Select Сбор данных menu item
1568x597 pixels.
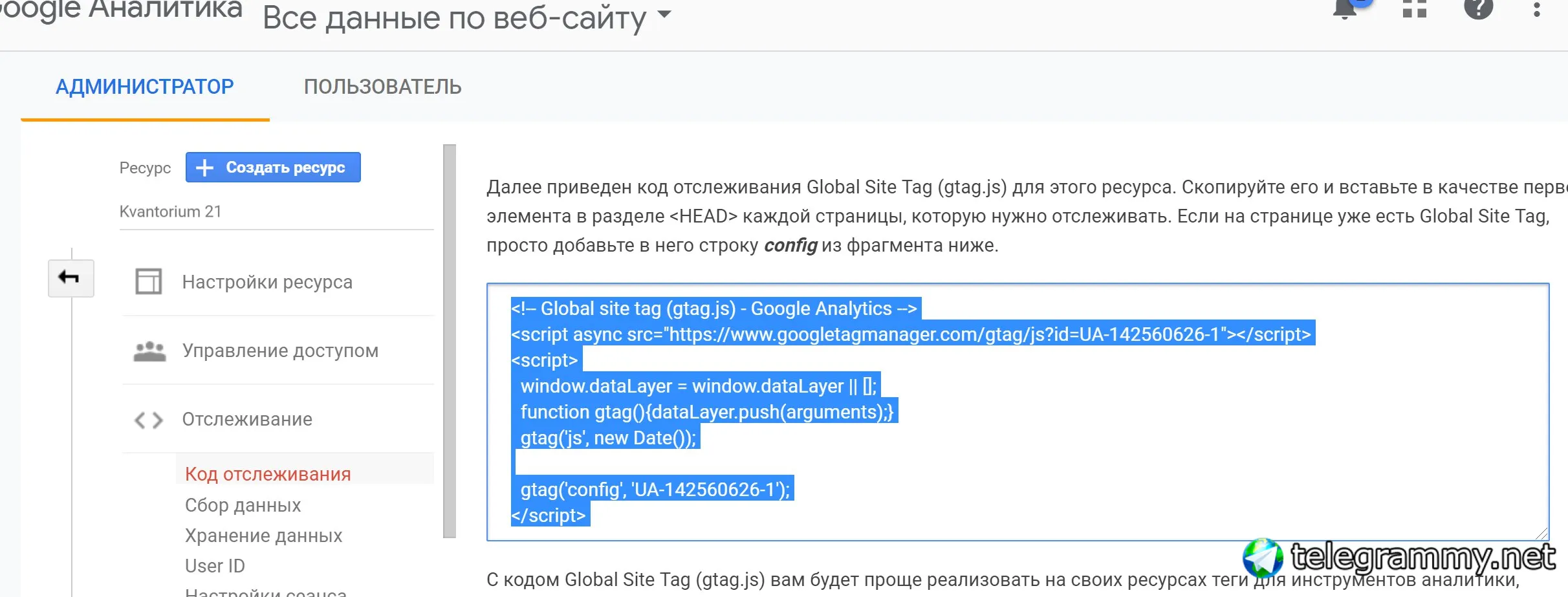[x=243, y=505]
